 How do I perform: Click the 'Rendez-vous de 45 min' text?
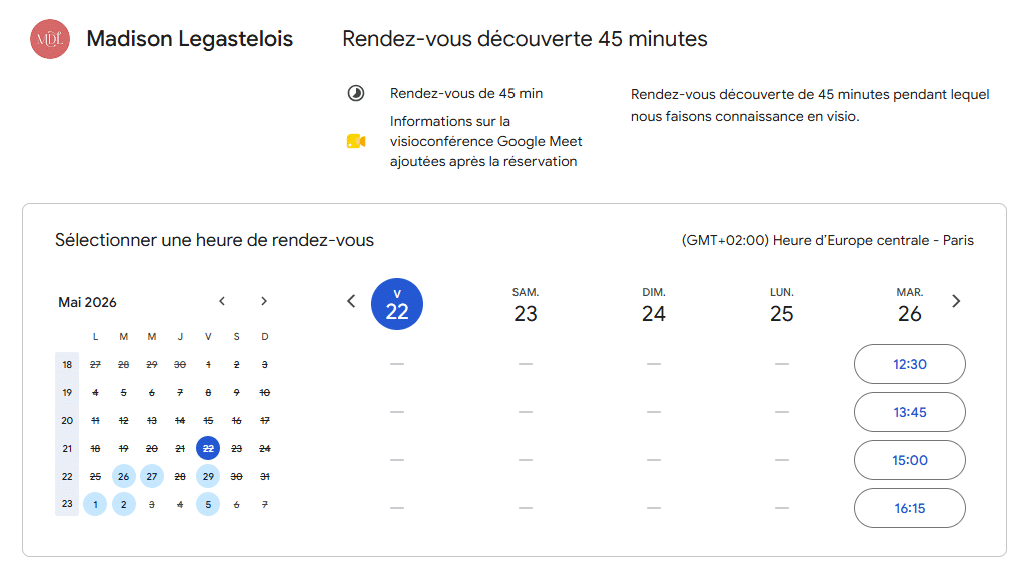point(466,93)
